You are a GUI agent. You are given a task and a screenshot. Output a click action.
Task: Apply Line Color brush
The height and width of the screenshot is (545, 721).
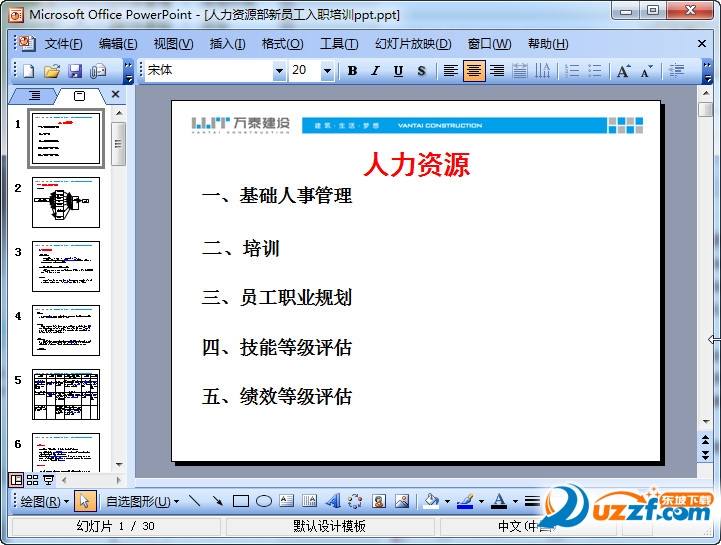[466, 501]
